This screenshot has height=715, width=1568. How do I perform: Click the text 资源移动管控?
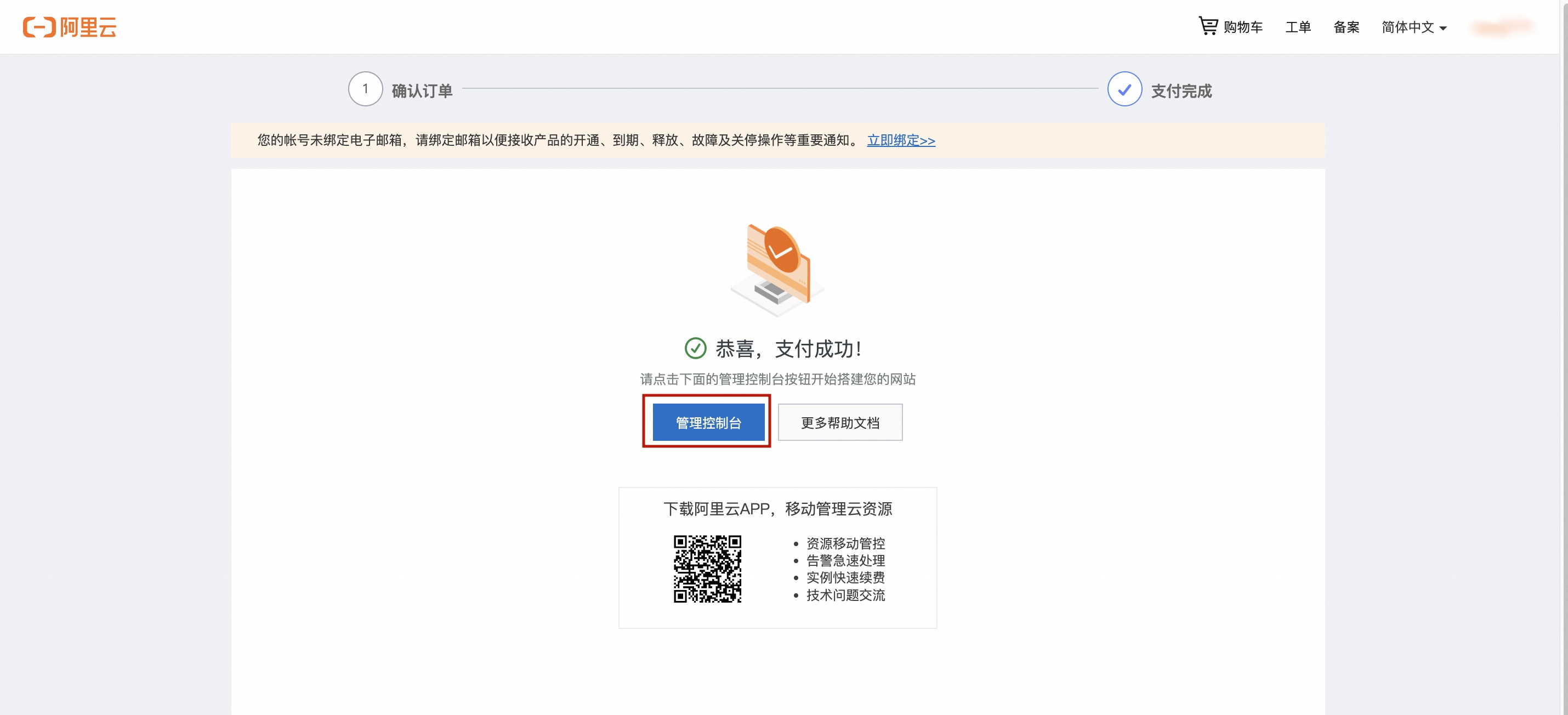point(845,543)
